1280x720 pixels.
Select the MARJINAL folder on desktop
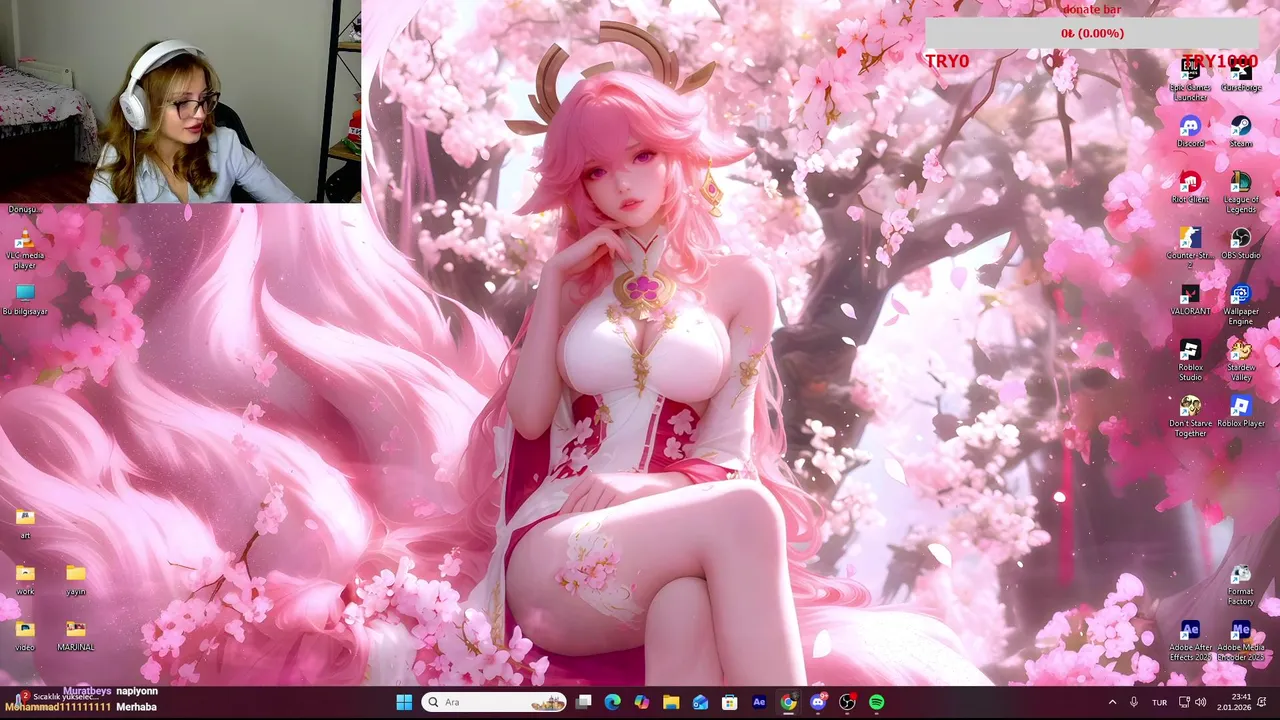tap(76, 636)
